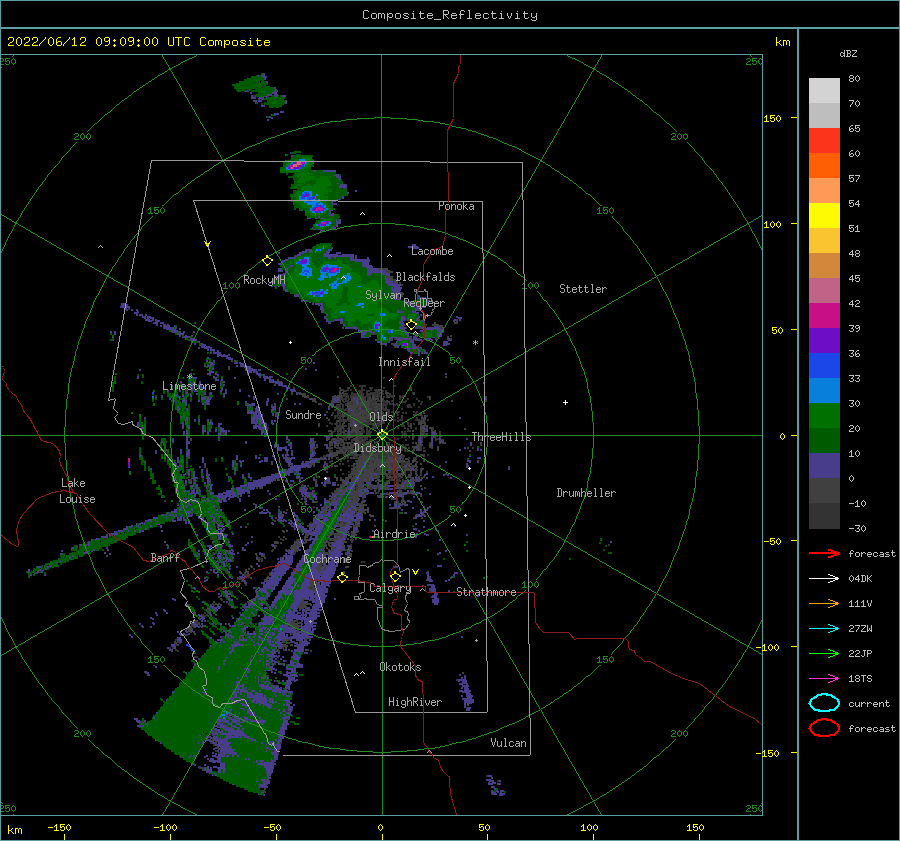
Task: Click the yellow diamond marker above Calgary
Action: tap(395, 576)
